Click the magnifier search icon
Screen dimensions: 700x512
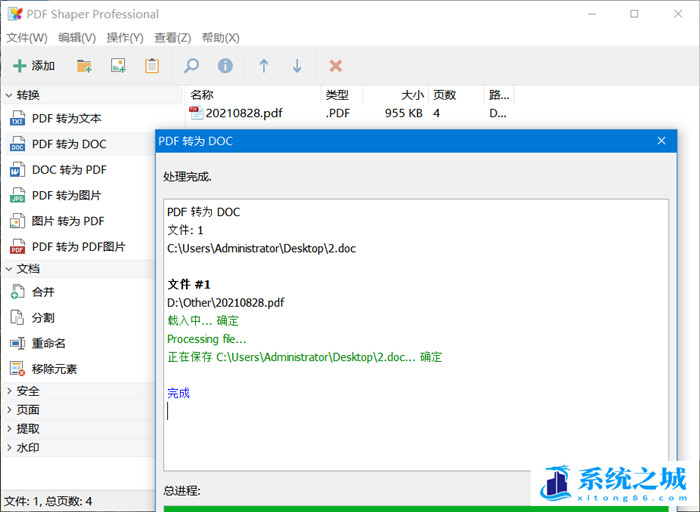click(x=192, y=66)
